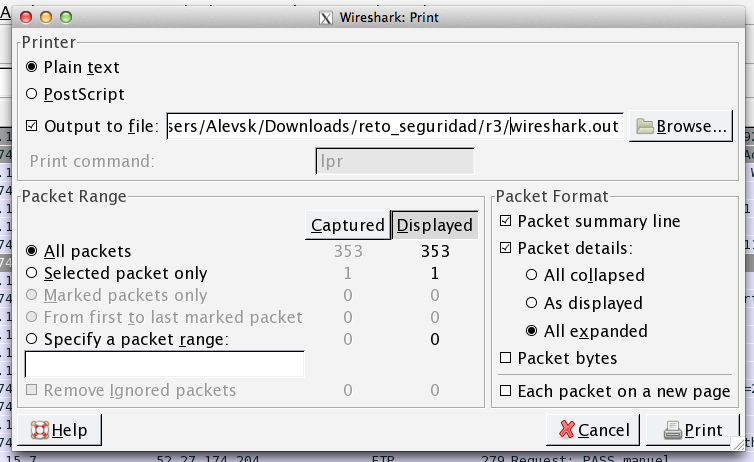The image size is (754, 462).
Task: Close the Print dialog with red button
Action: (26, 17)
